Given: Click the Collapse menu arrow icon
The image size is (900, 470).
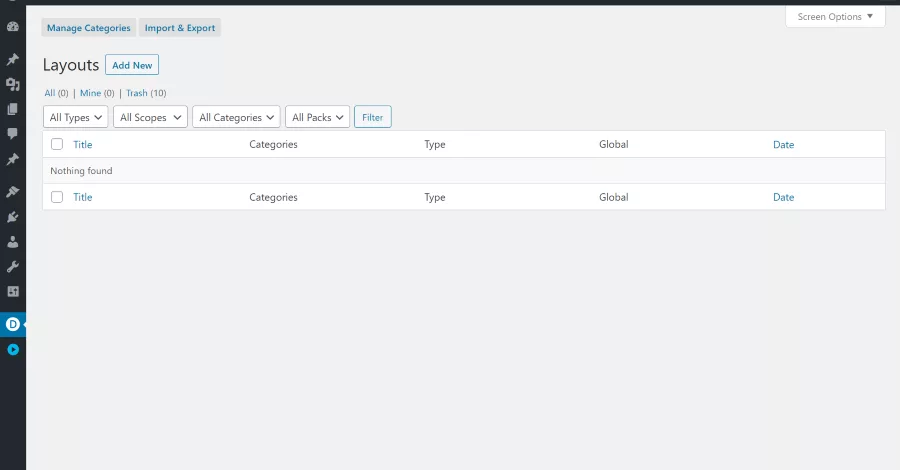Looking at the screenshot, I should tap(13, 349).
